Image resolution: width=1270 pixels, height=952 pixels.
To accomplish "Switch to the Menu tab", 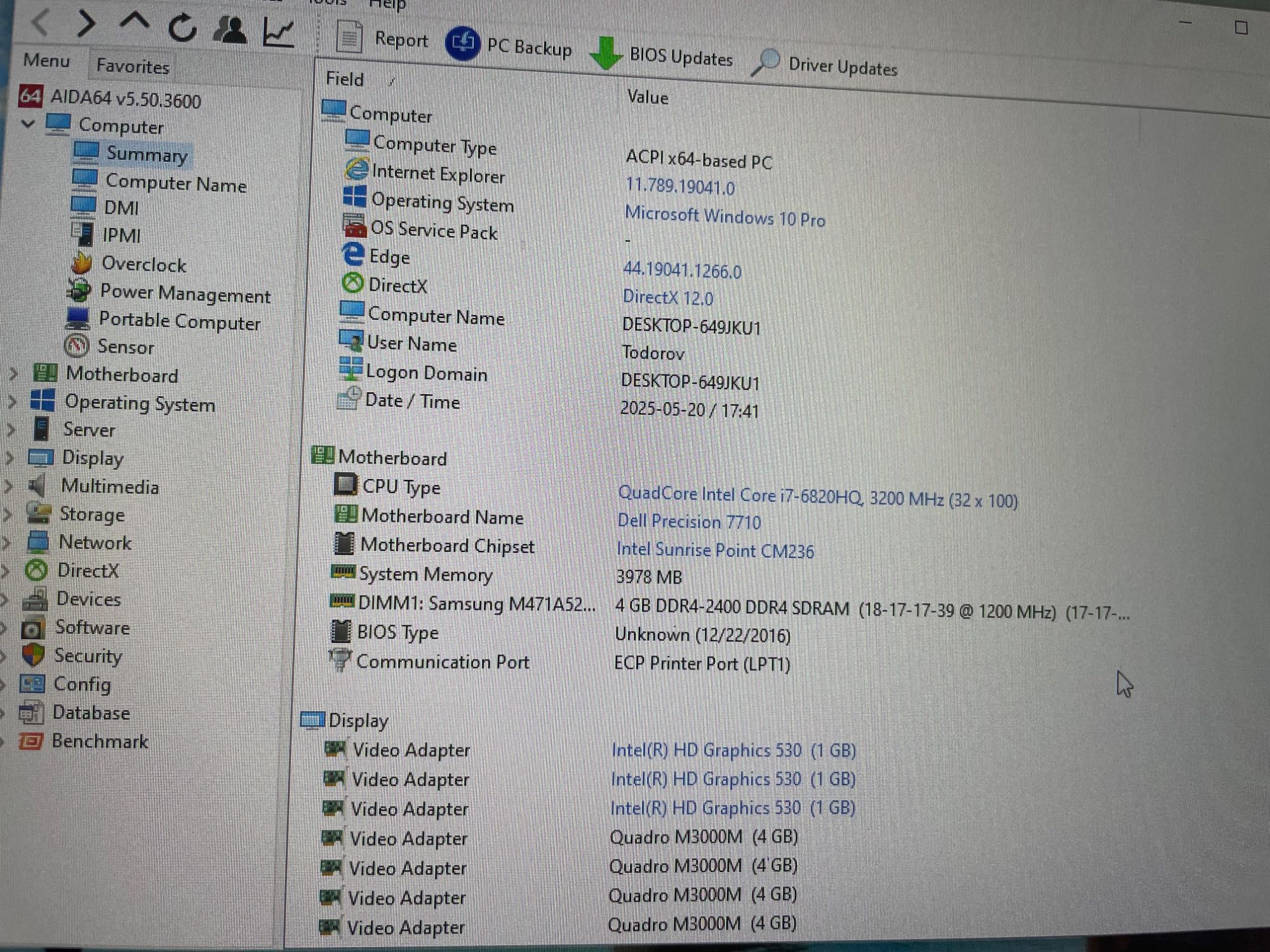I will (46, 61).
